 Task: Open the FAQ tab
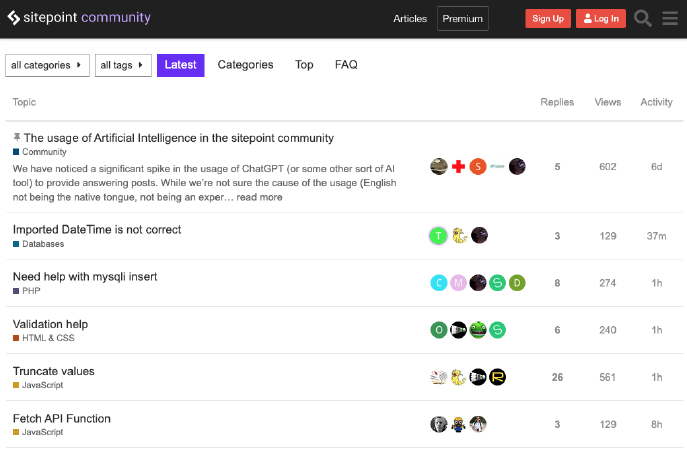pos(346,65)
